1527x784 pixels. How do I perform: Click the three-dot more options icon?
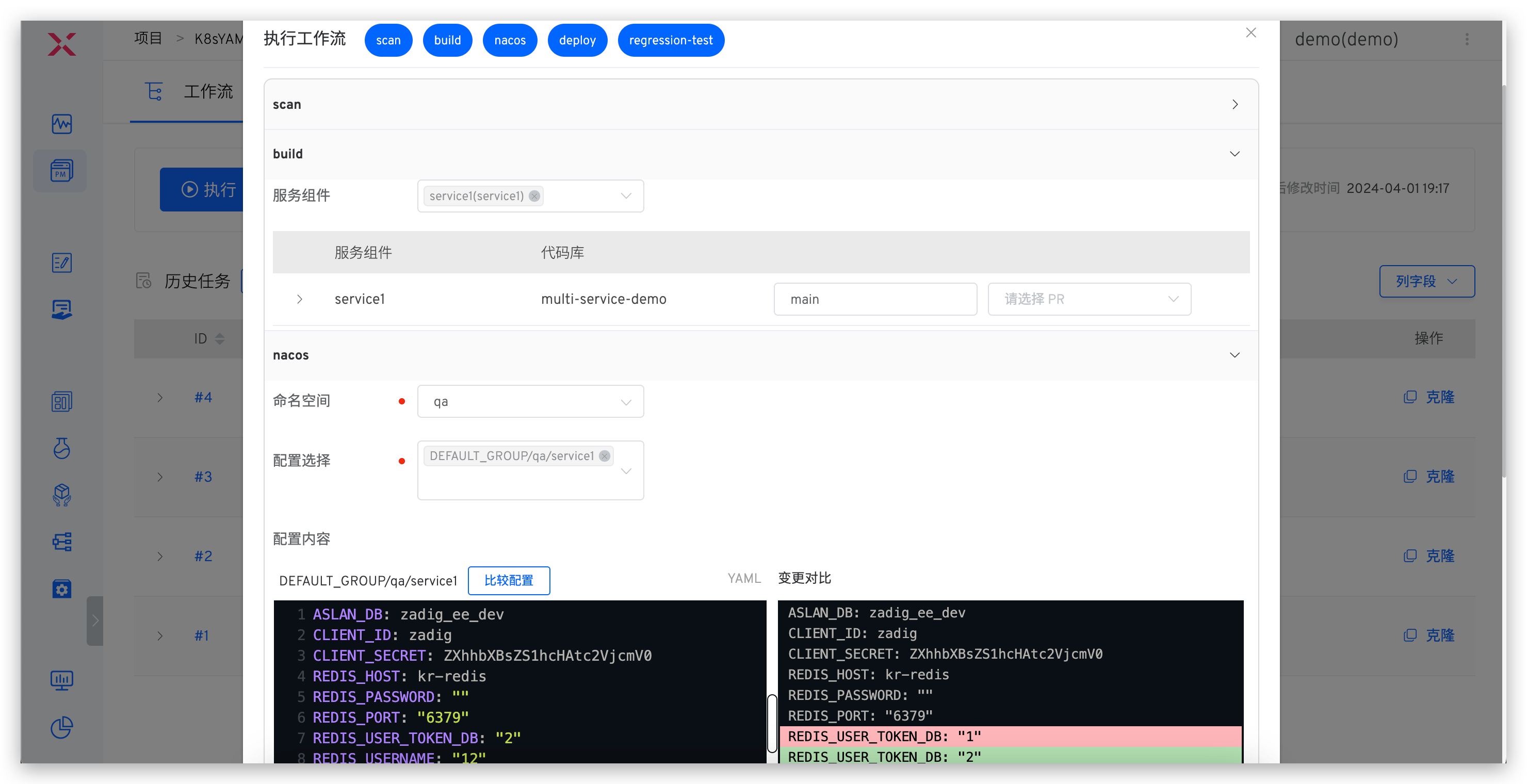(x=1467, y=39)
